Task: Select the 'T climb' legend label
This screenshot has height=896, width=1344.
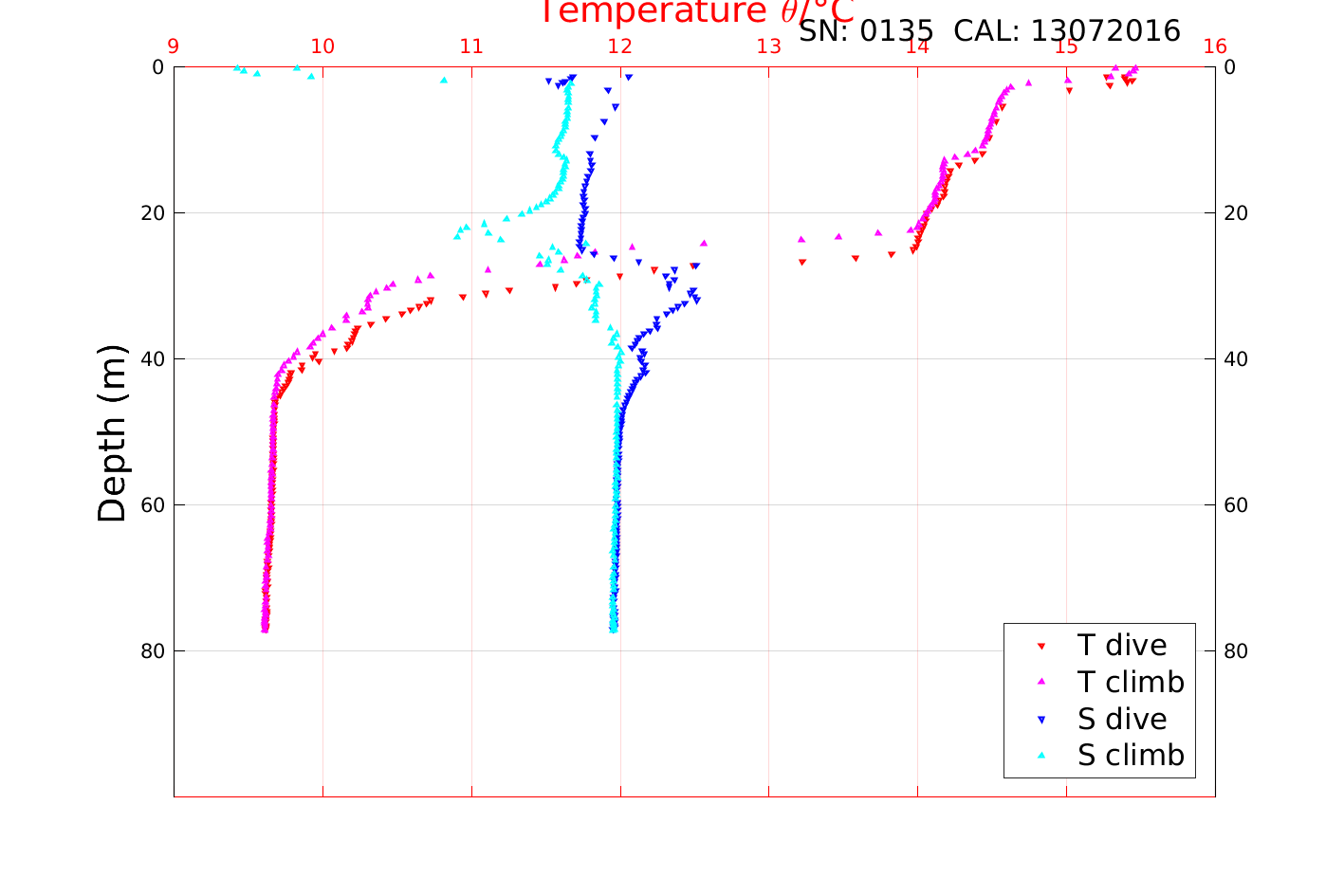Action: pos(1131,682)
